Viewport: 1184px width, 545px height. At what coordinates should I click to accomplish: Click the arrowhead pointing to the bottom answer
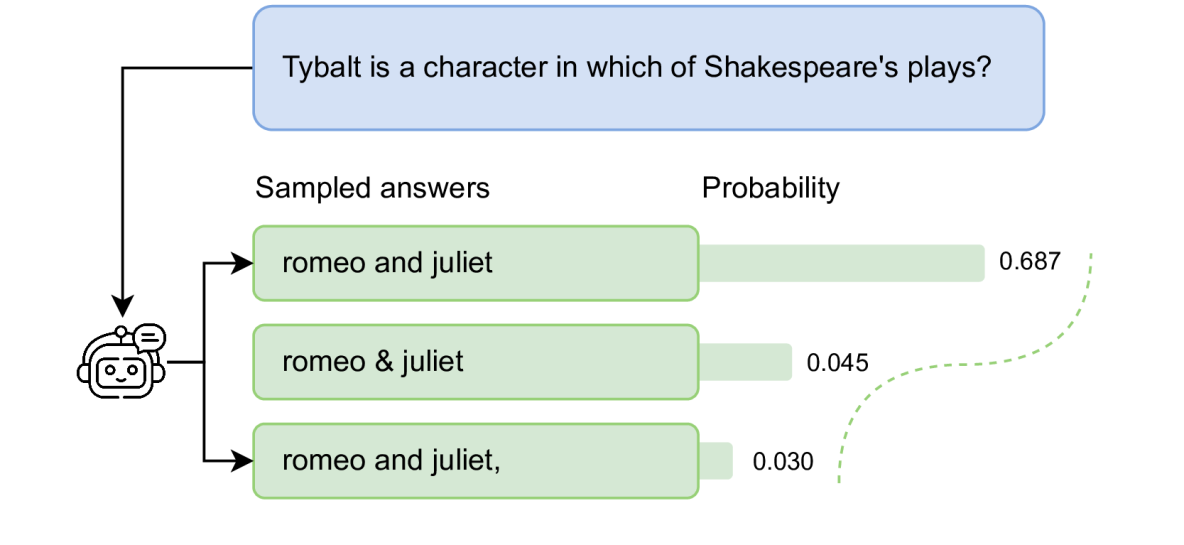[242, 461]
